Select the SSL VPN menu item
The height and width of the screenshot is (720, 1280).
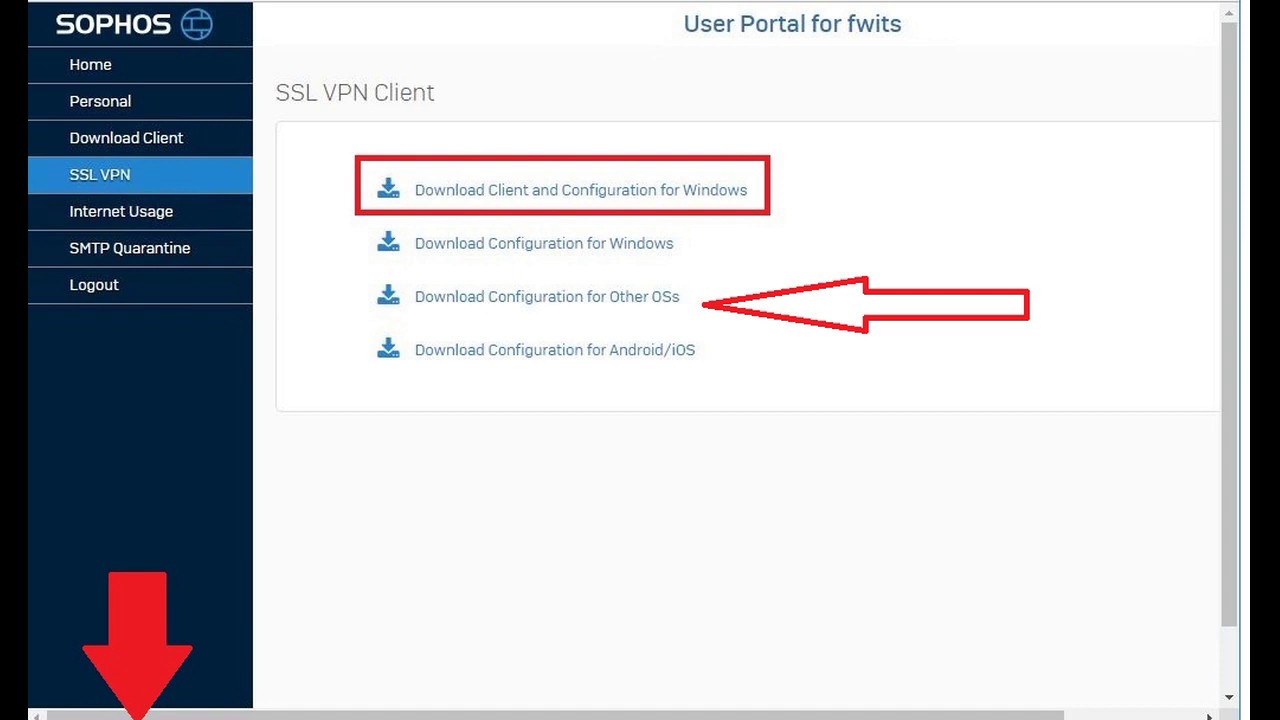(x=140, y=175)
